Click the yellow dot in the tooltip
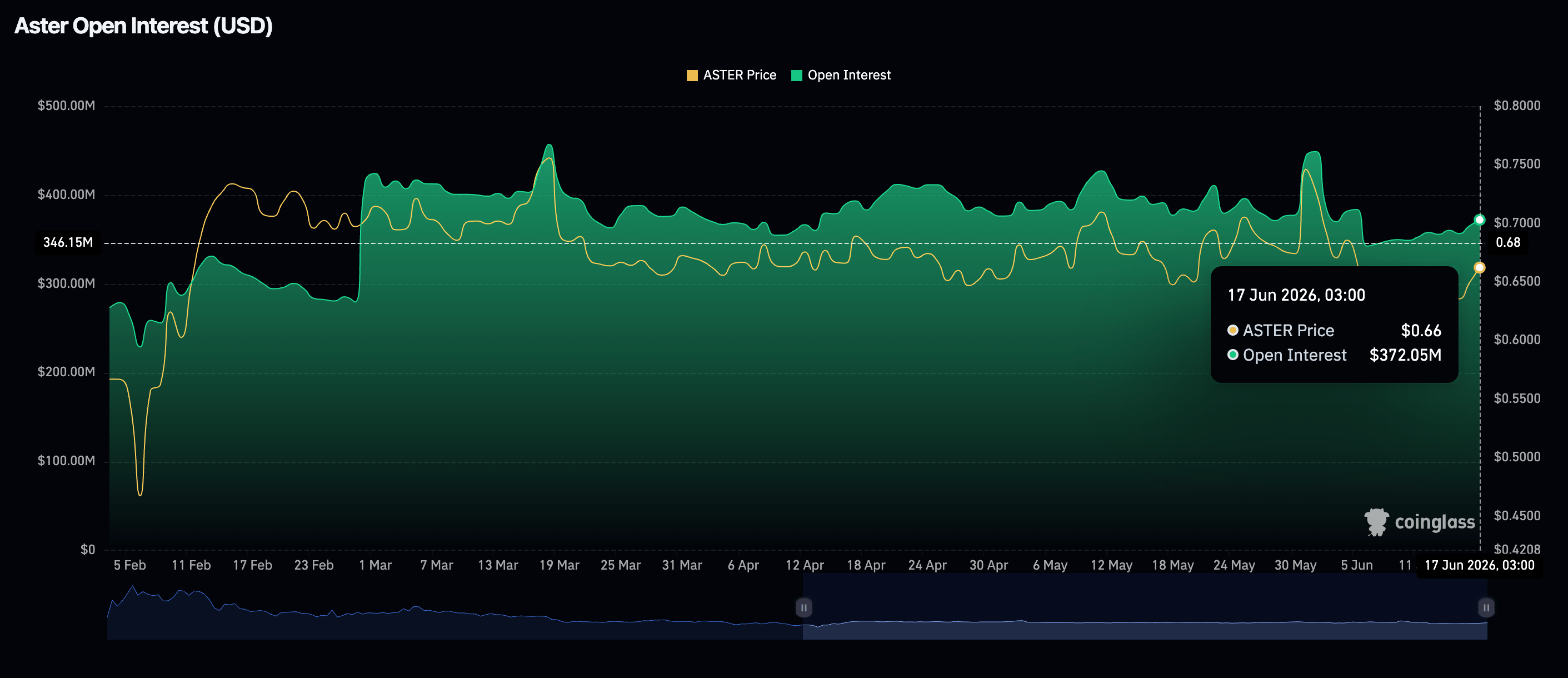The height and width of the screenshot is (678, 1568). pos(1232,331)
